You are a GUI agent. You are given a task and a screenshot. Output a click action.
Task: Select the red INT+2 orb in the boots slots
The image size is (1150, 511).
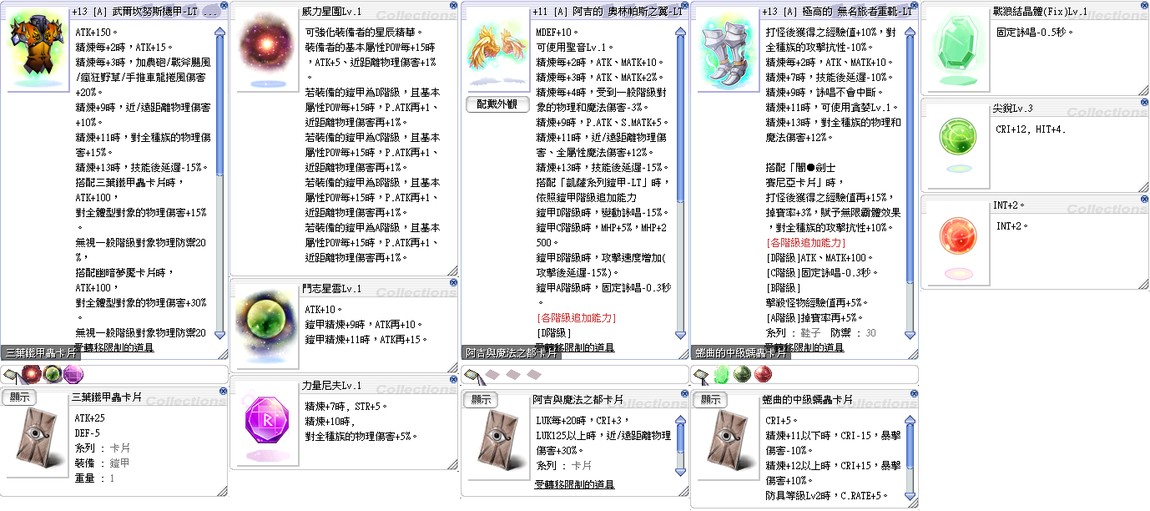[763, 375]
